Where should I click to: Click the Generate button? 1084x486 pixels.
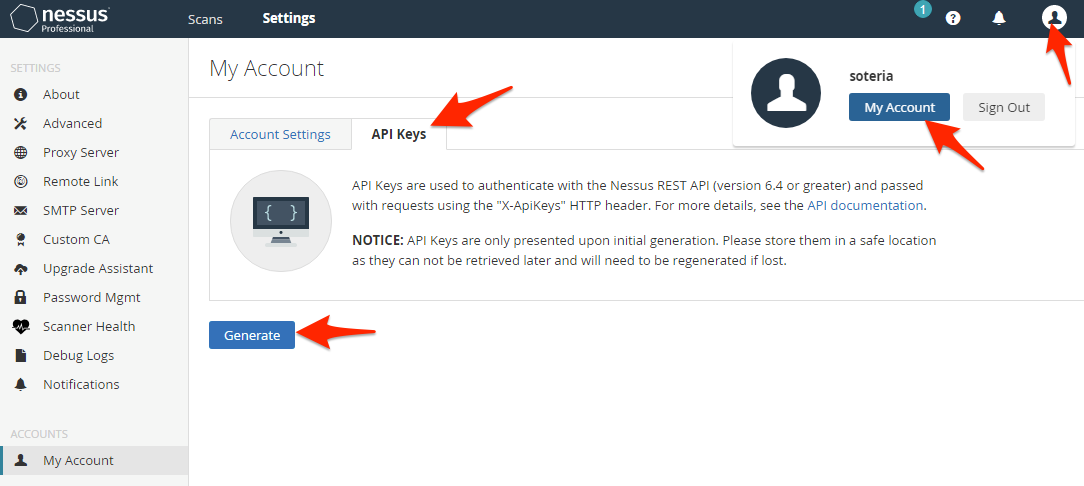point(252,335)
